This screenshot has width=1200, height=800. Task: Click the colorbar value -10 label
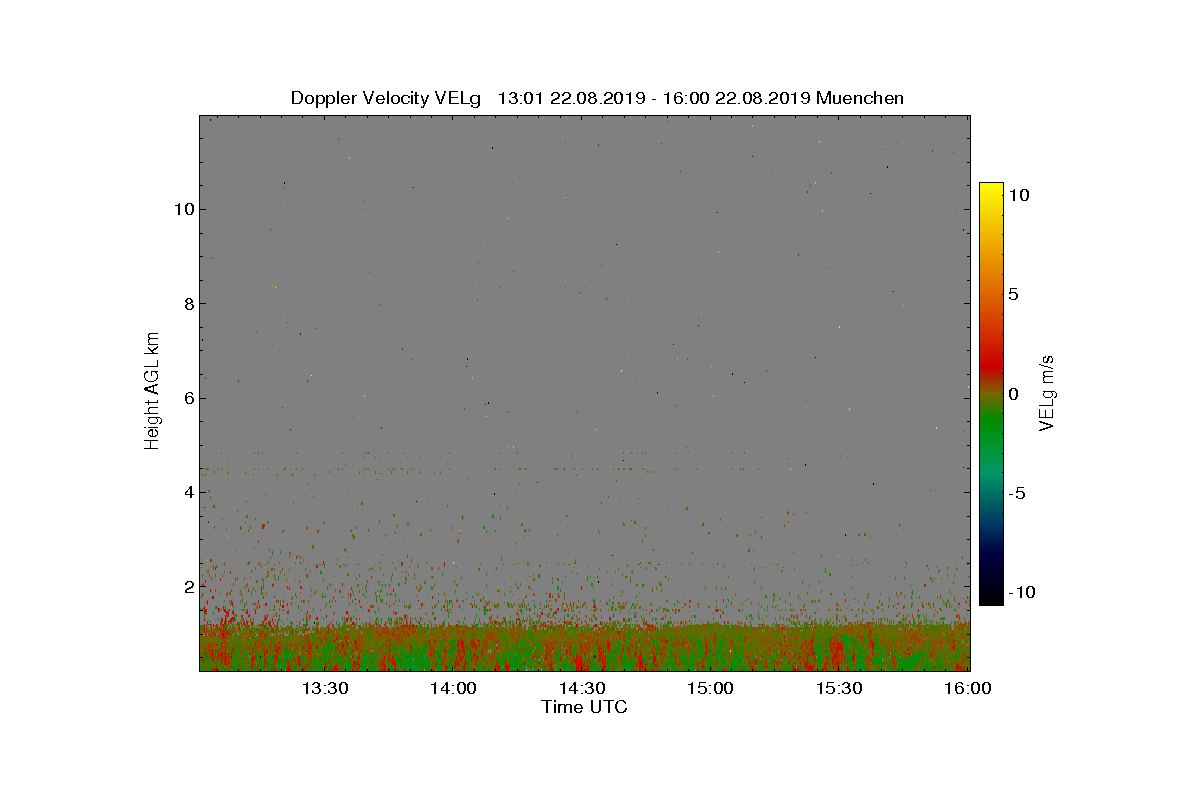(x=1020, y=592)
